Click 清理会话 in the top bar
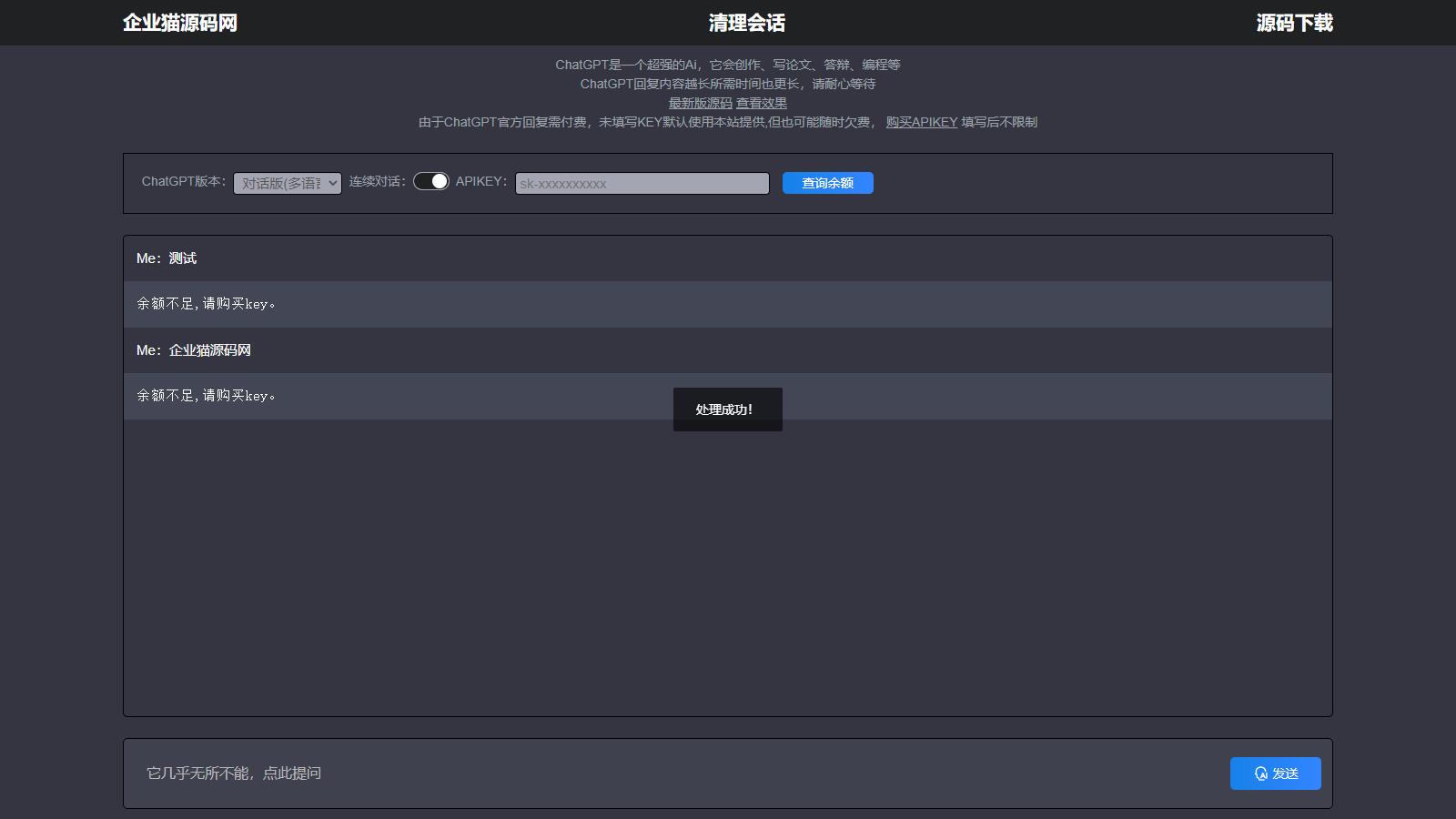1456x819 pixels. (x=746, y=23)
